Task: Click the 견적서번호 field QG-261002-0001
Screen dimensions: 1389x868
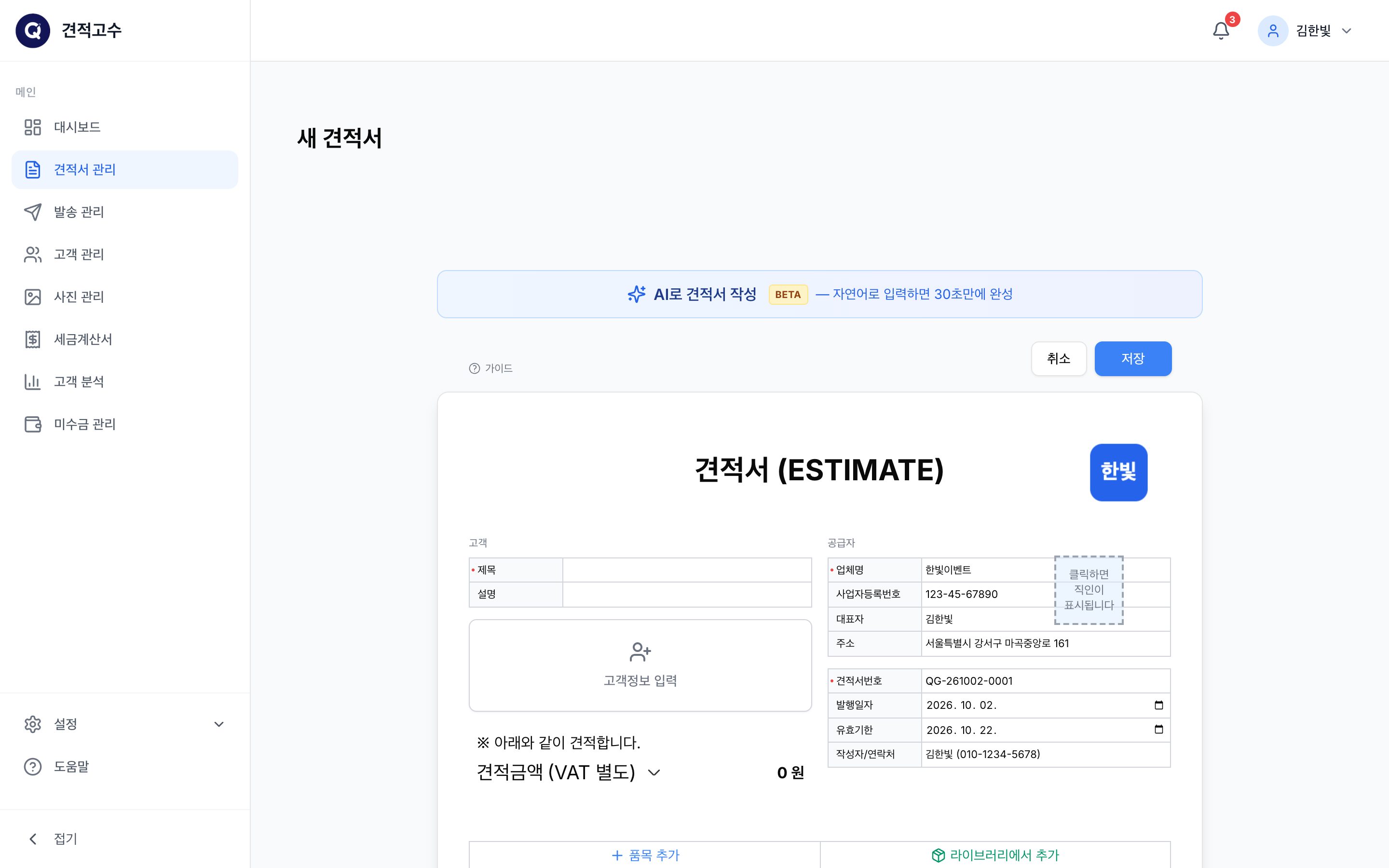Action: [1045, 681]
